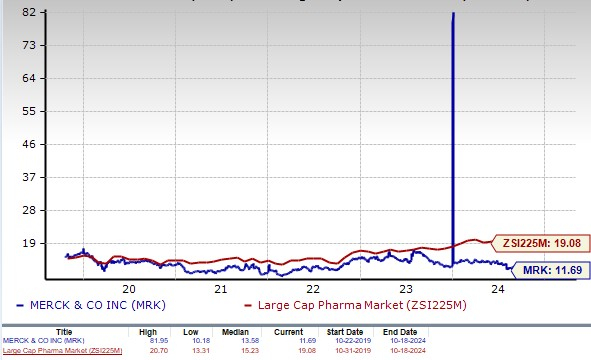Click the MRK: 11.69 value tag

[552, 270]
